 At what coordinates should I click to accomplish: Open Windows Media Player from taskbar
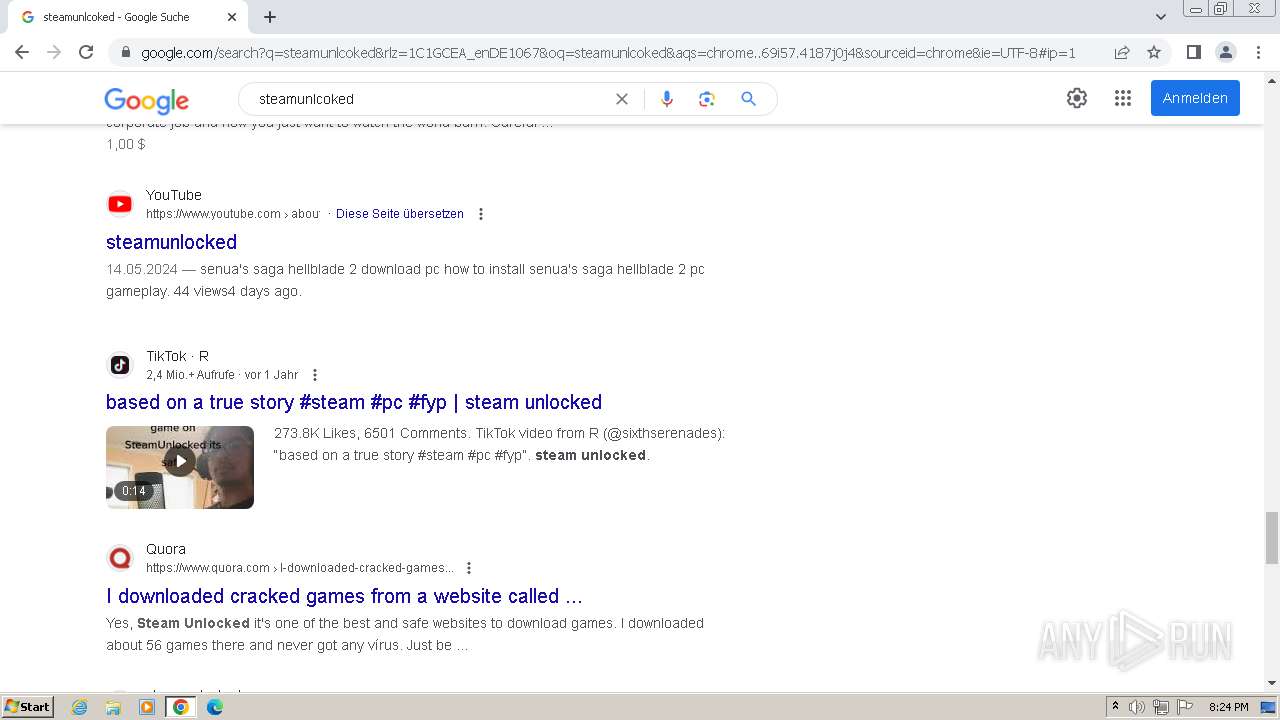coord(147,707)
